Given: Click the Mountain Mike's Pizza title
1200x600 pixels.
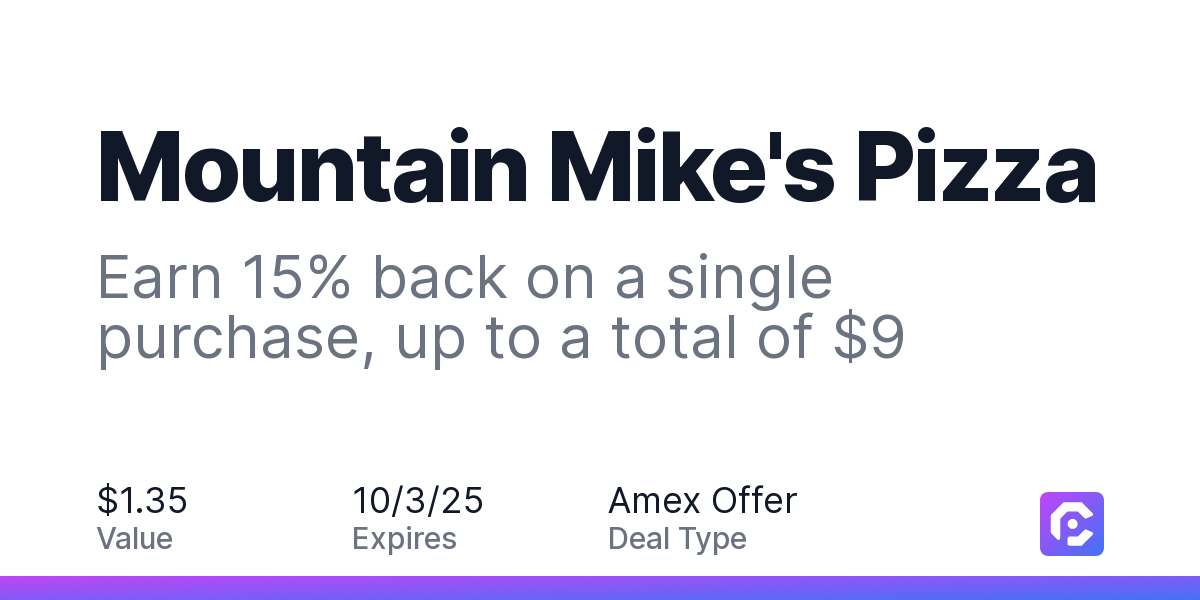Looking at the screenshot, I should [597, 168].
